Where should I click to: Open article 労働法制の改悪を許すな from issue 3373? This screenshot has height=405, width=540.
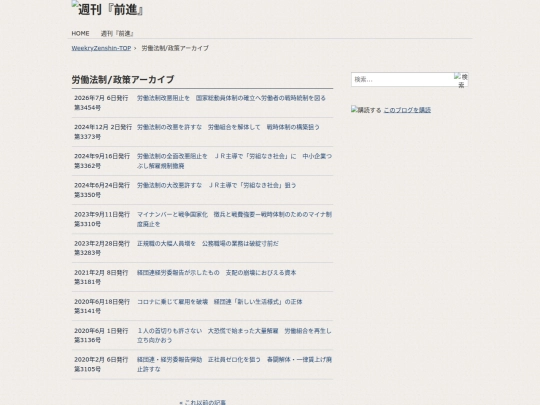click(228, 127)
